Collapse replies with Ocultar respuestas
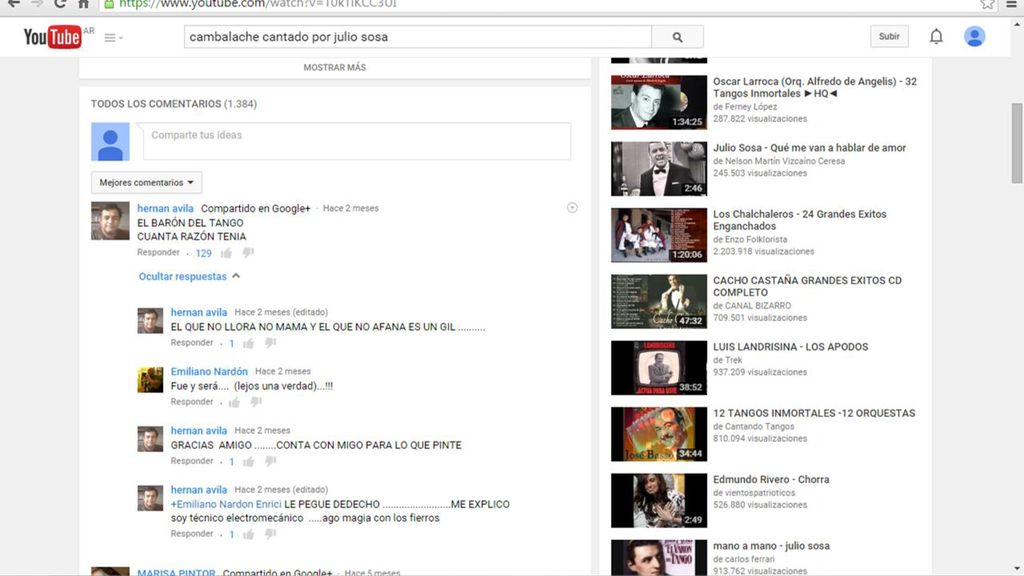Image resolution: width=1024 pixels, height=576 pixels. 189,276
